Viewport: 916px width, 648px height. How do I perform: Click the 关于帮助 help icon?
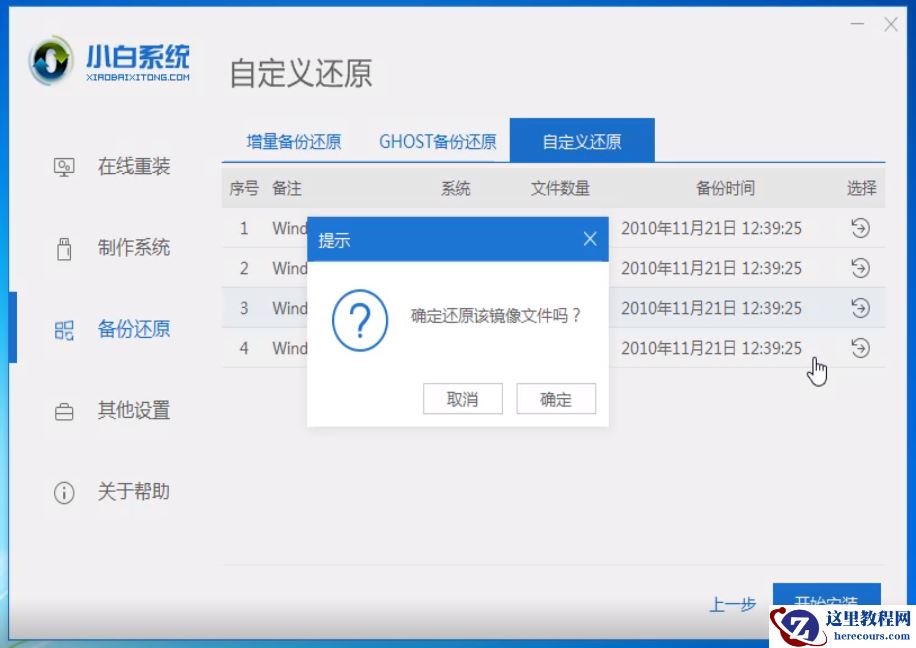(x=63, y=492)
